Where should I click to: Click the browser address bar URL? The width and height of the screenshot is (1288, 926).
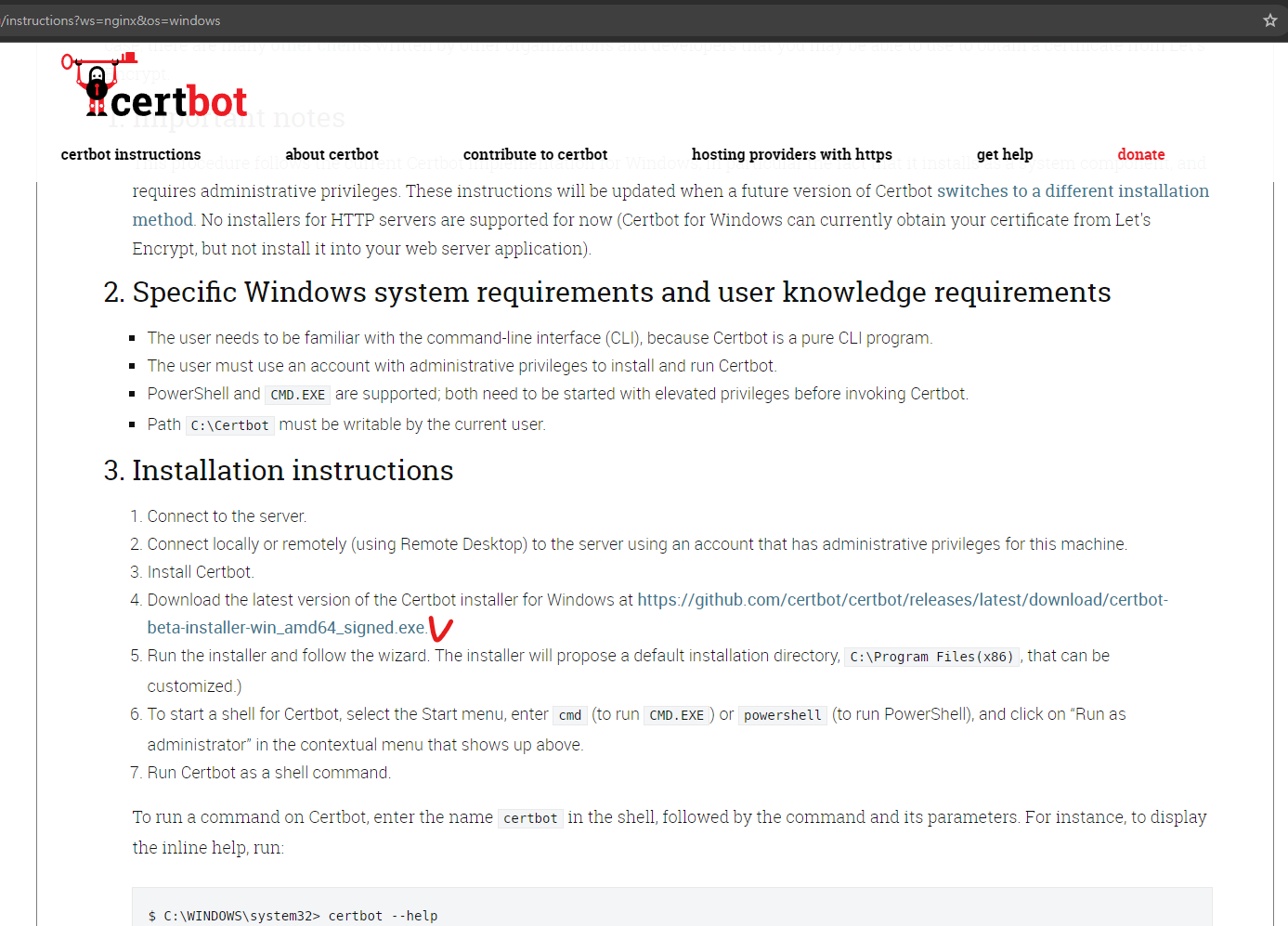click(x=111, y=20)
